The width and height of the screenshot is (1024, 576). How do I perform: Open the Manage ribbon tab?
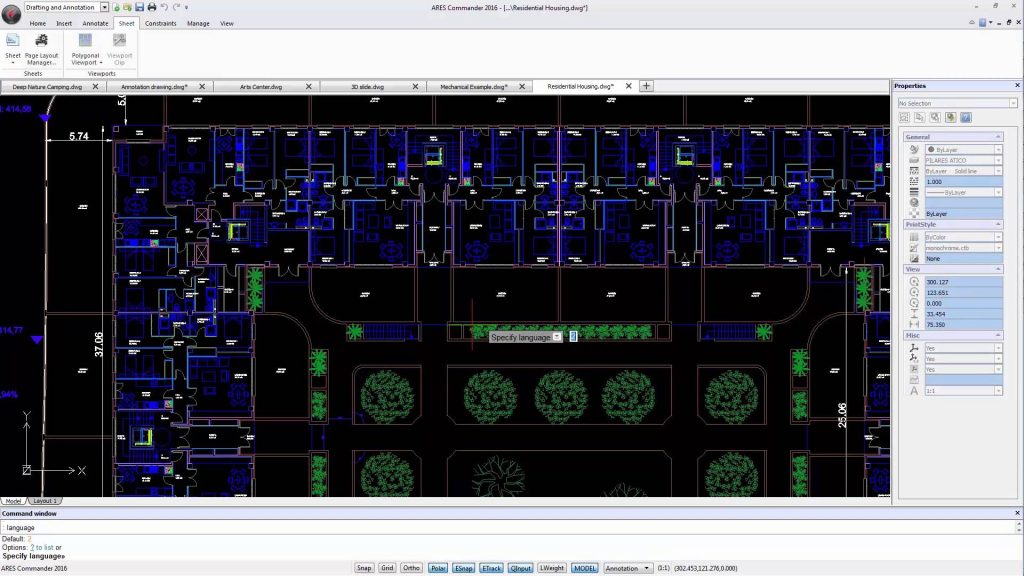[199, 23]
